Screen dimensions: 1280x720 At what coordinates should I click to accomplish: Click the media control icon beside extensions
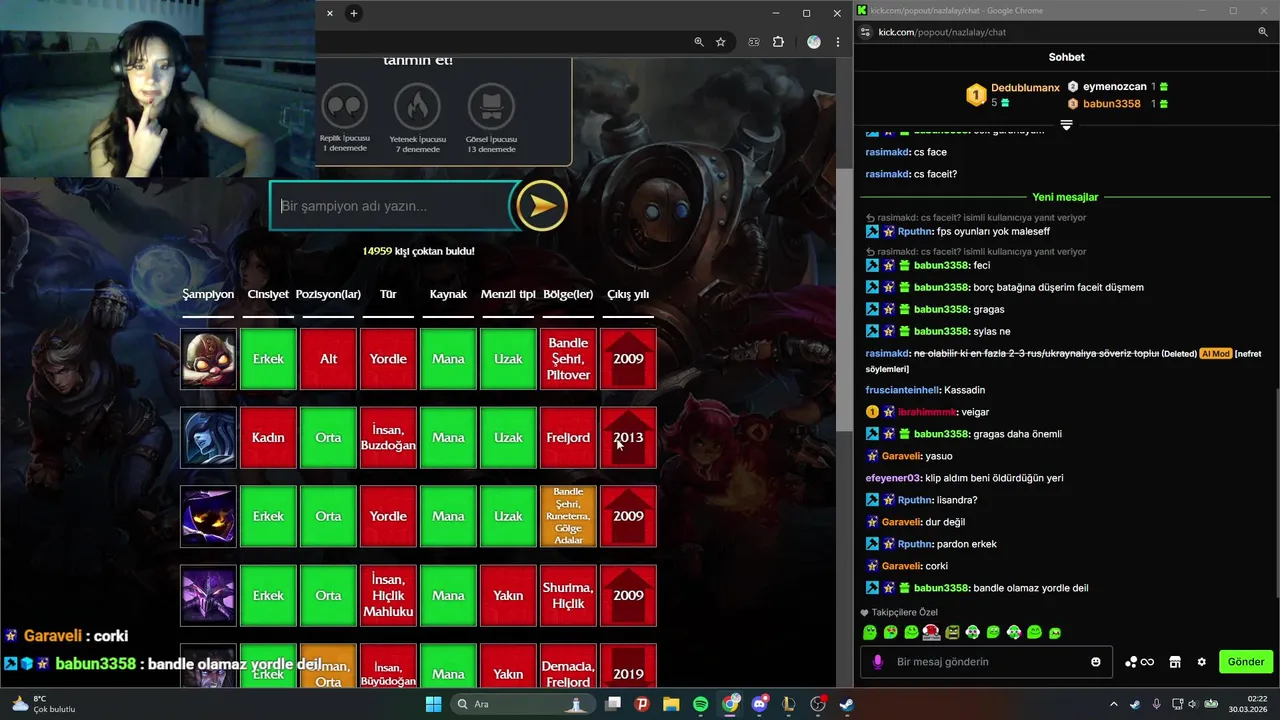754,42
